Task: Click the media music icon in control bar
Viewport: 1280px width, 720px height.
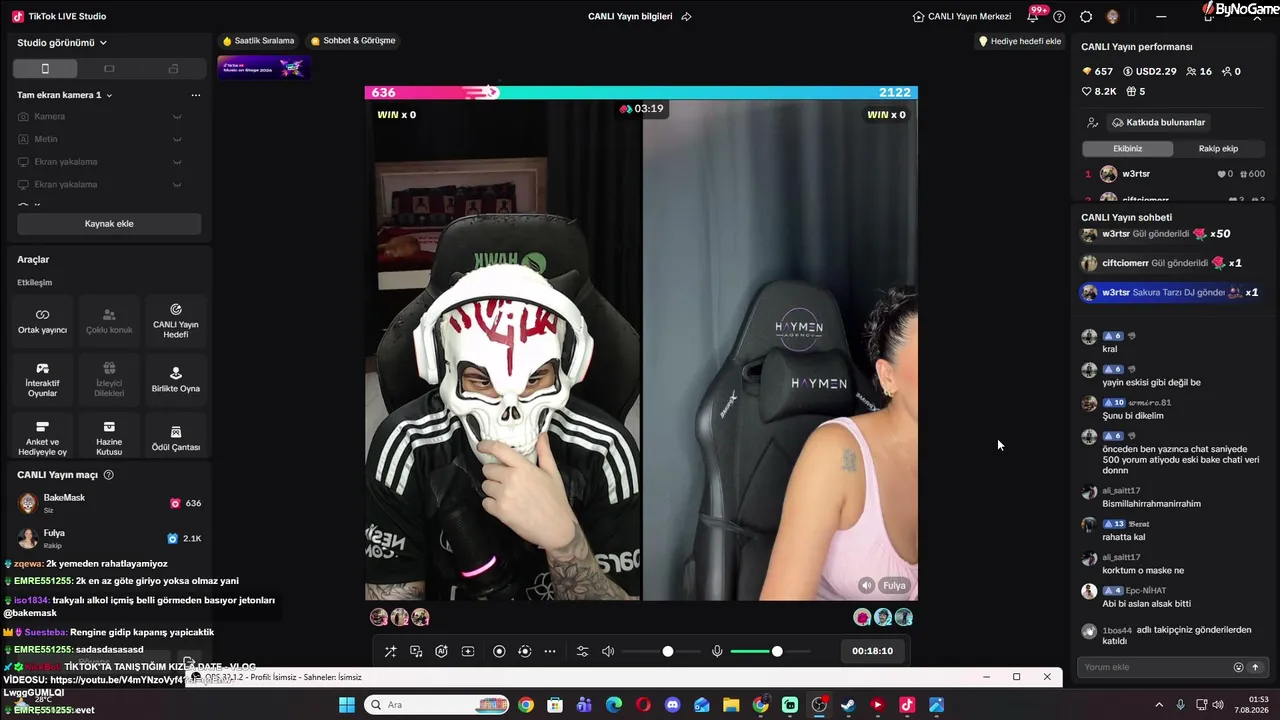Action: [416, 651]
